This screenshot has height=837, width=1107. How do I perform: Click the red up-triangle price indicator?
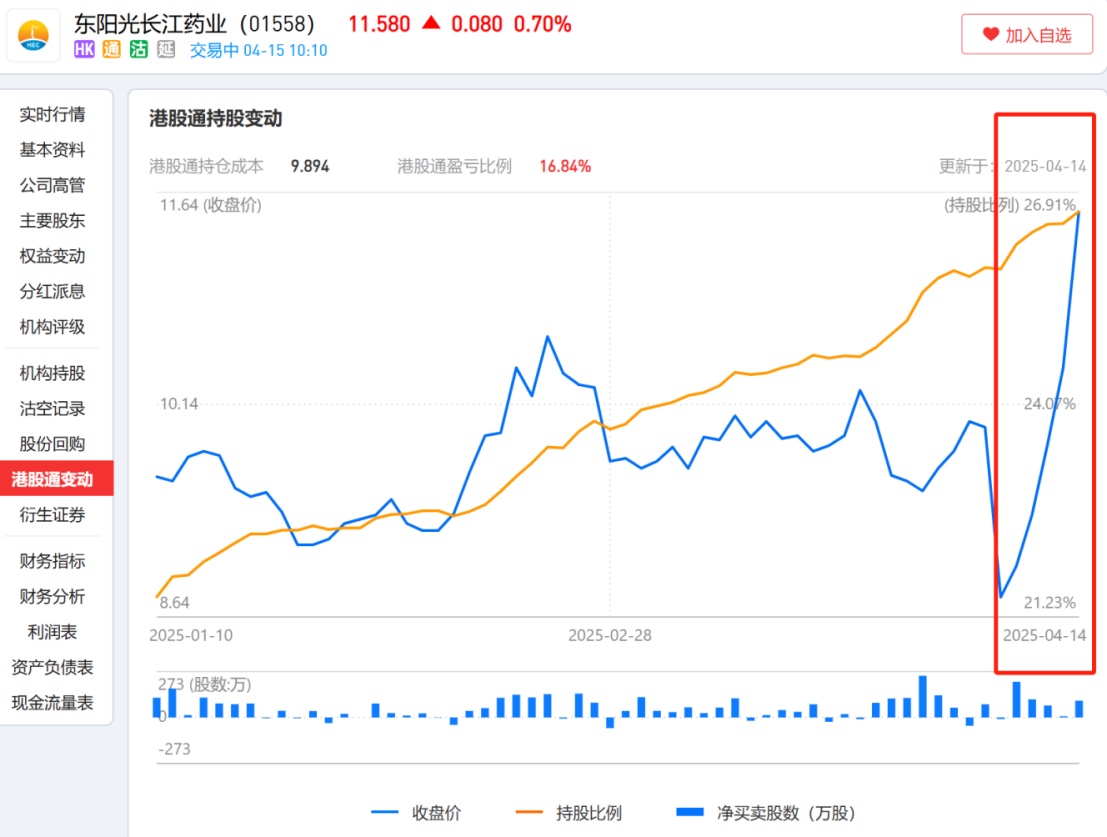coord(431,23)
